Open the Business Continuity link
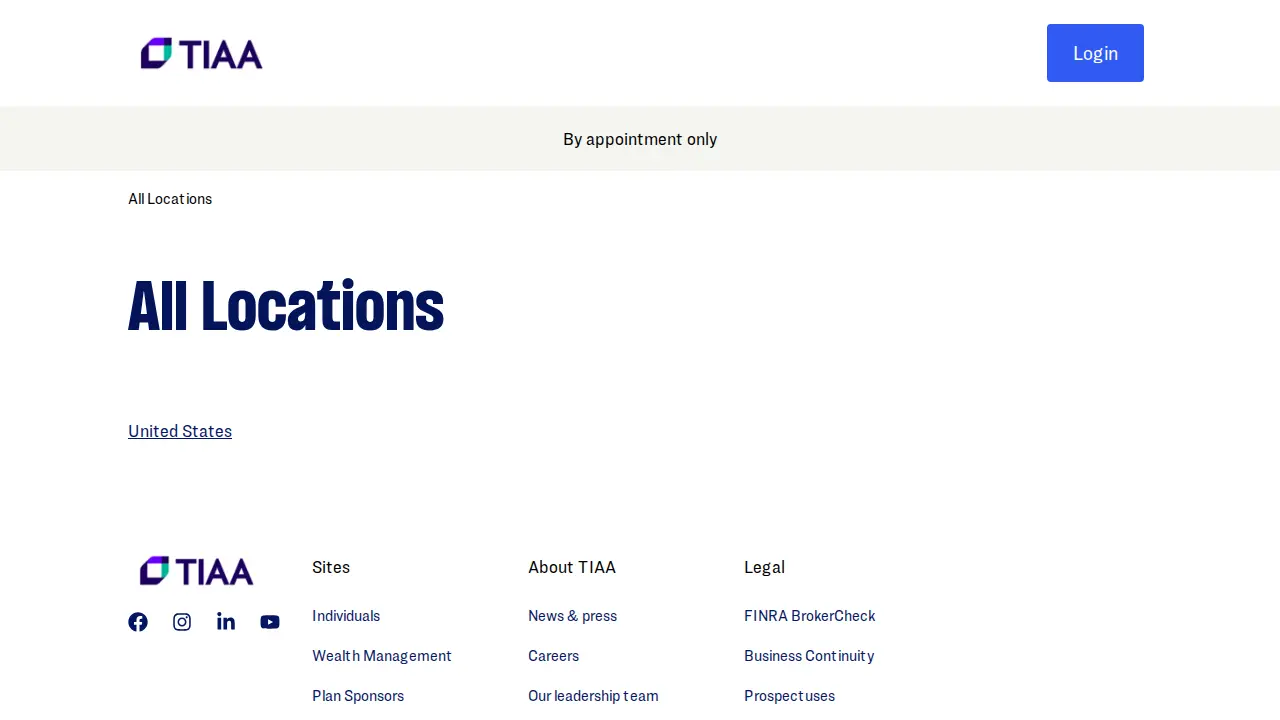This screenshot has height=720, width=1280. 809,656
